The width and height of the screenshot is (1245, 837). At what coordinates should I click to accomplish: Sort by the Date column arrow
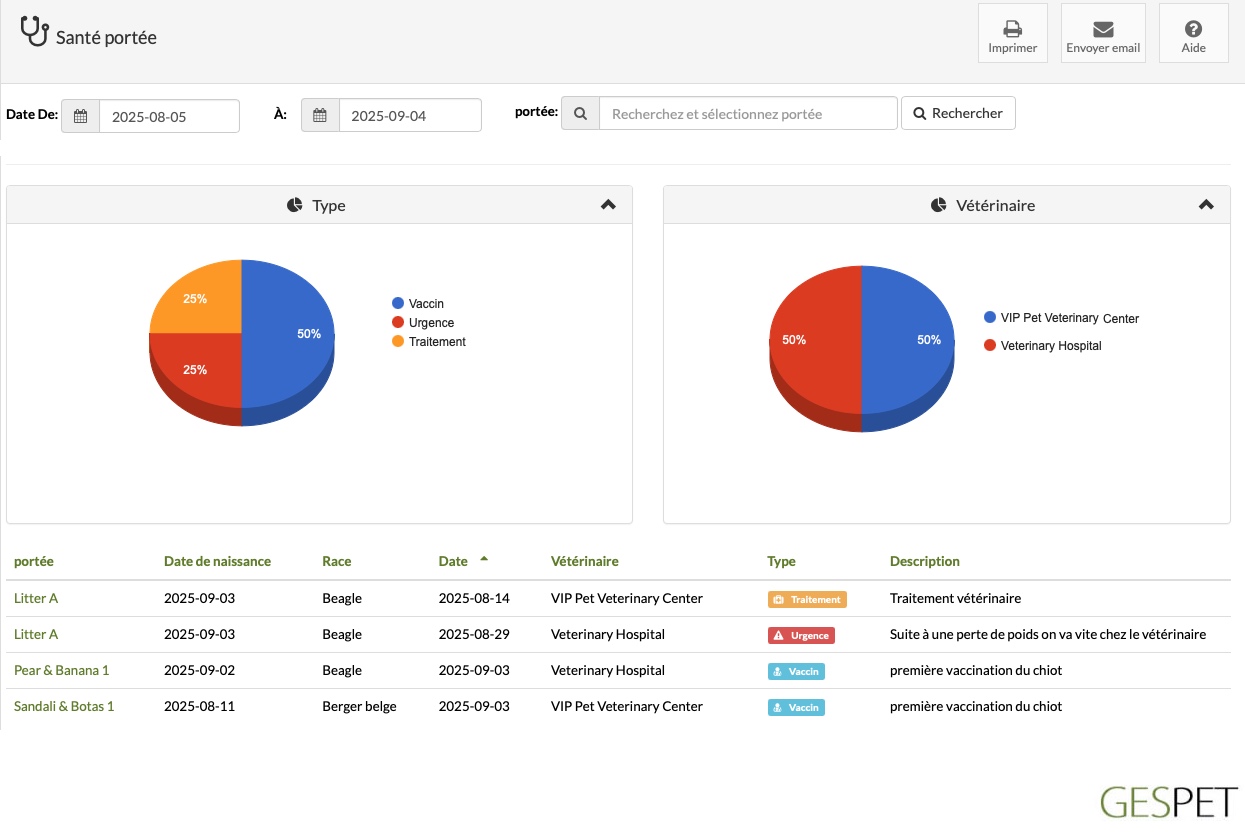tap(484, 558)
